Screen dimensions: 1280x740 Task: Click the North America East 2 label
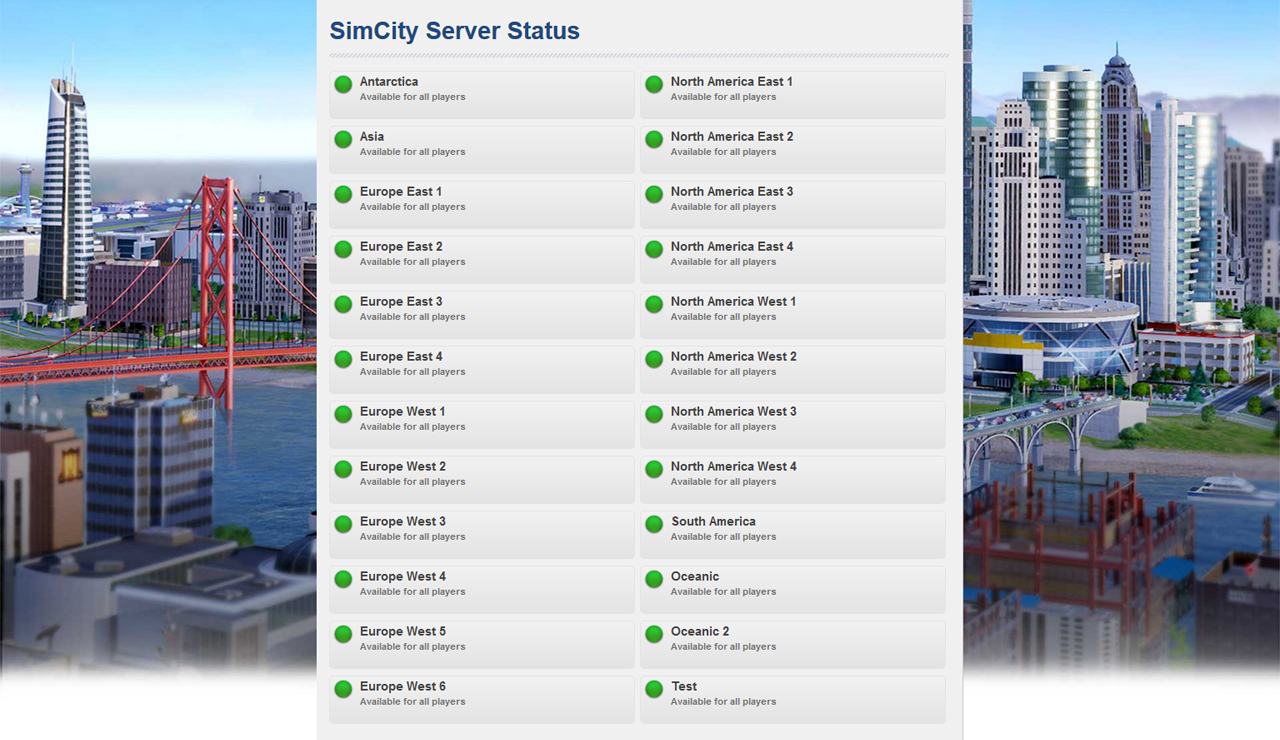[732, 137]
